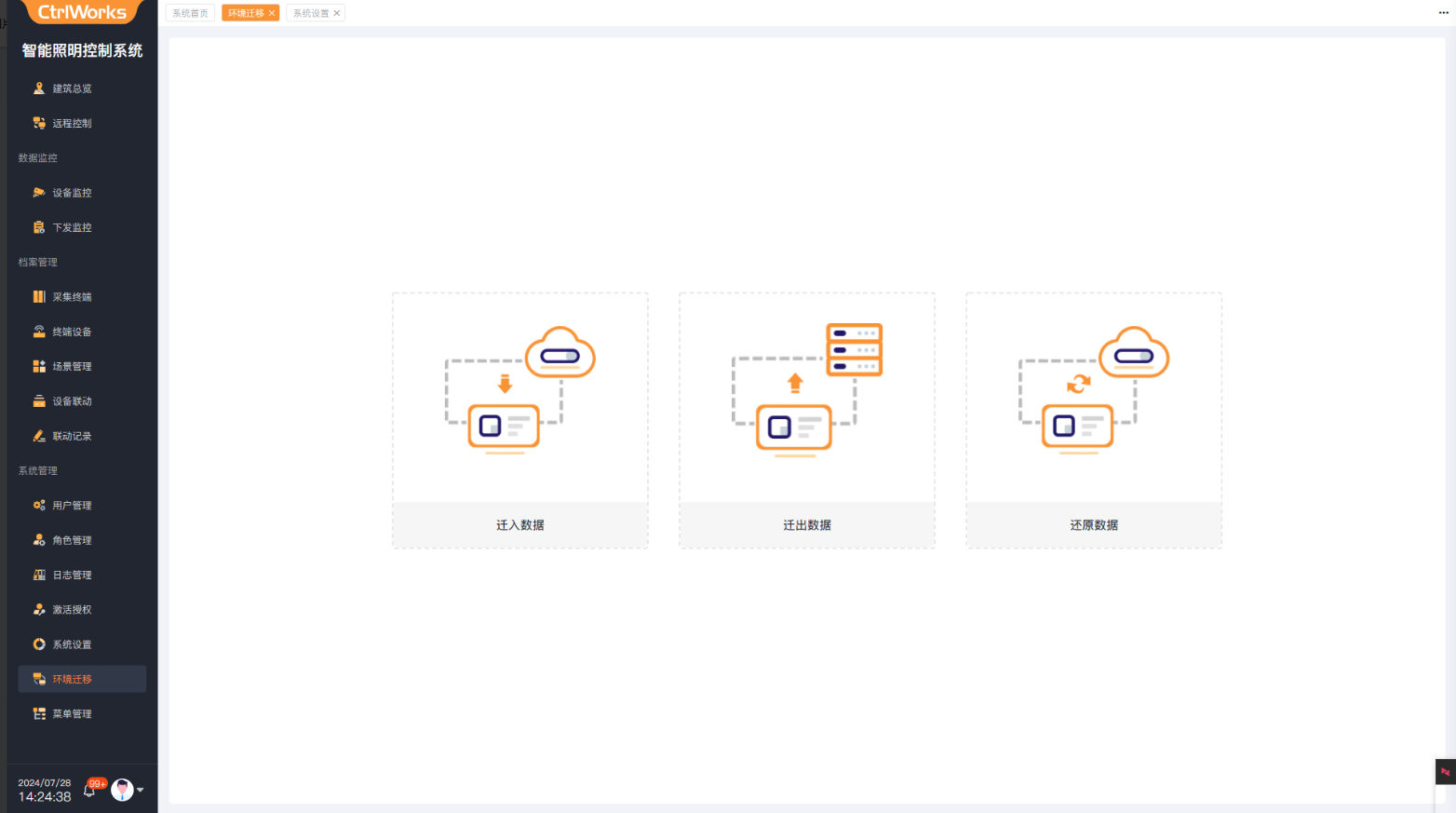Open the 还原数据 restore illustration

1093,391
